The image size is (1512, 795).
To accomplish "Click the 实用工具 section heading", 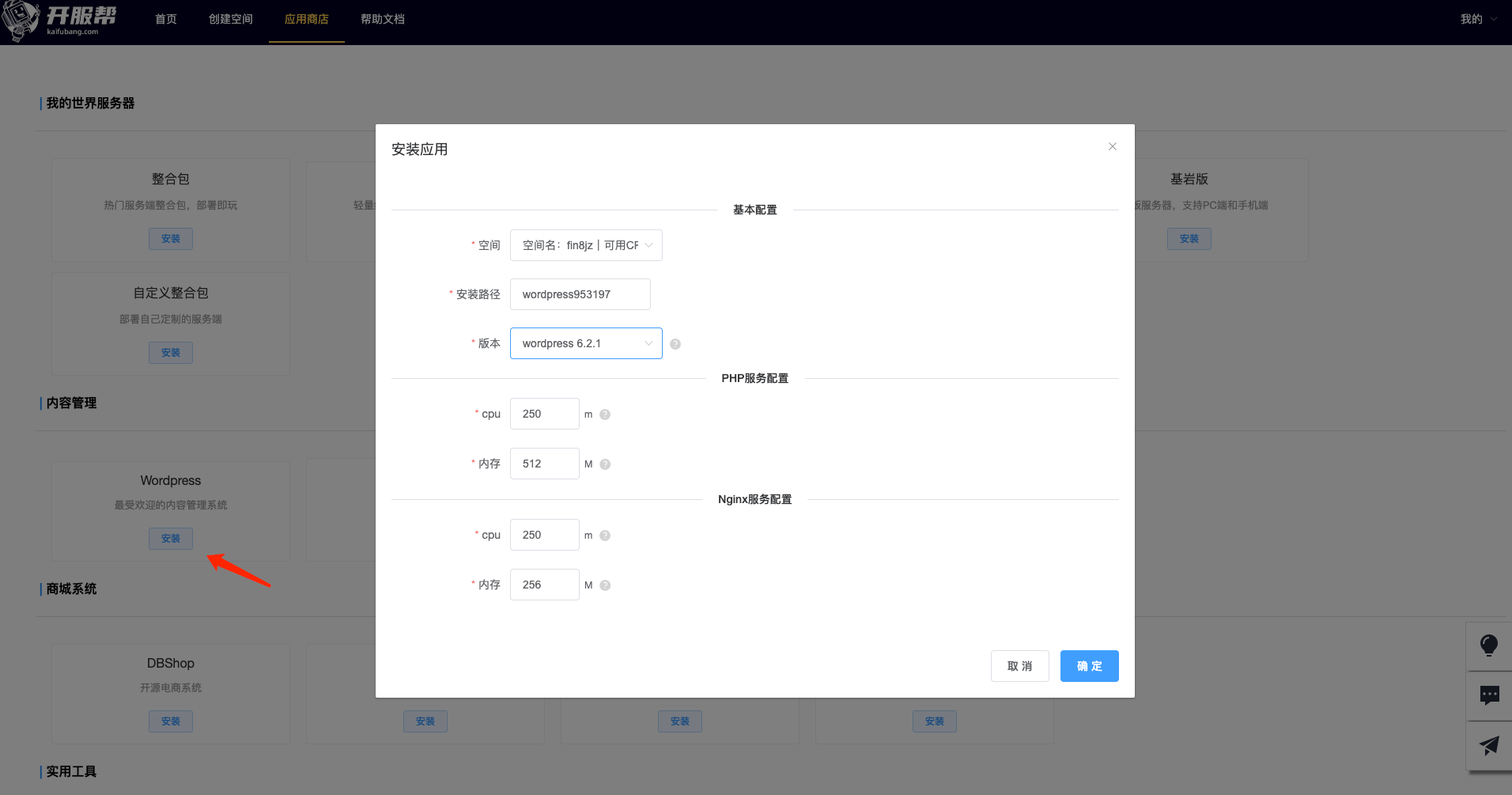I will tap(71, 772).
